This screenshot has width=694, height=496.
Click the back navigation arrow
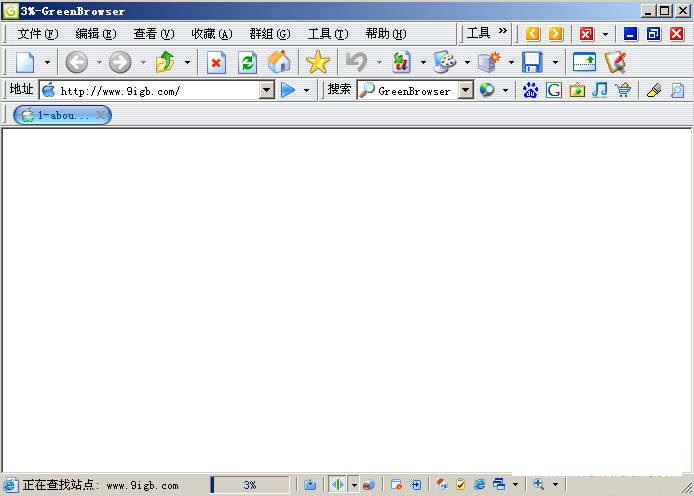(x=77, y=62)
